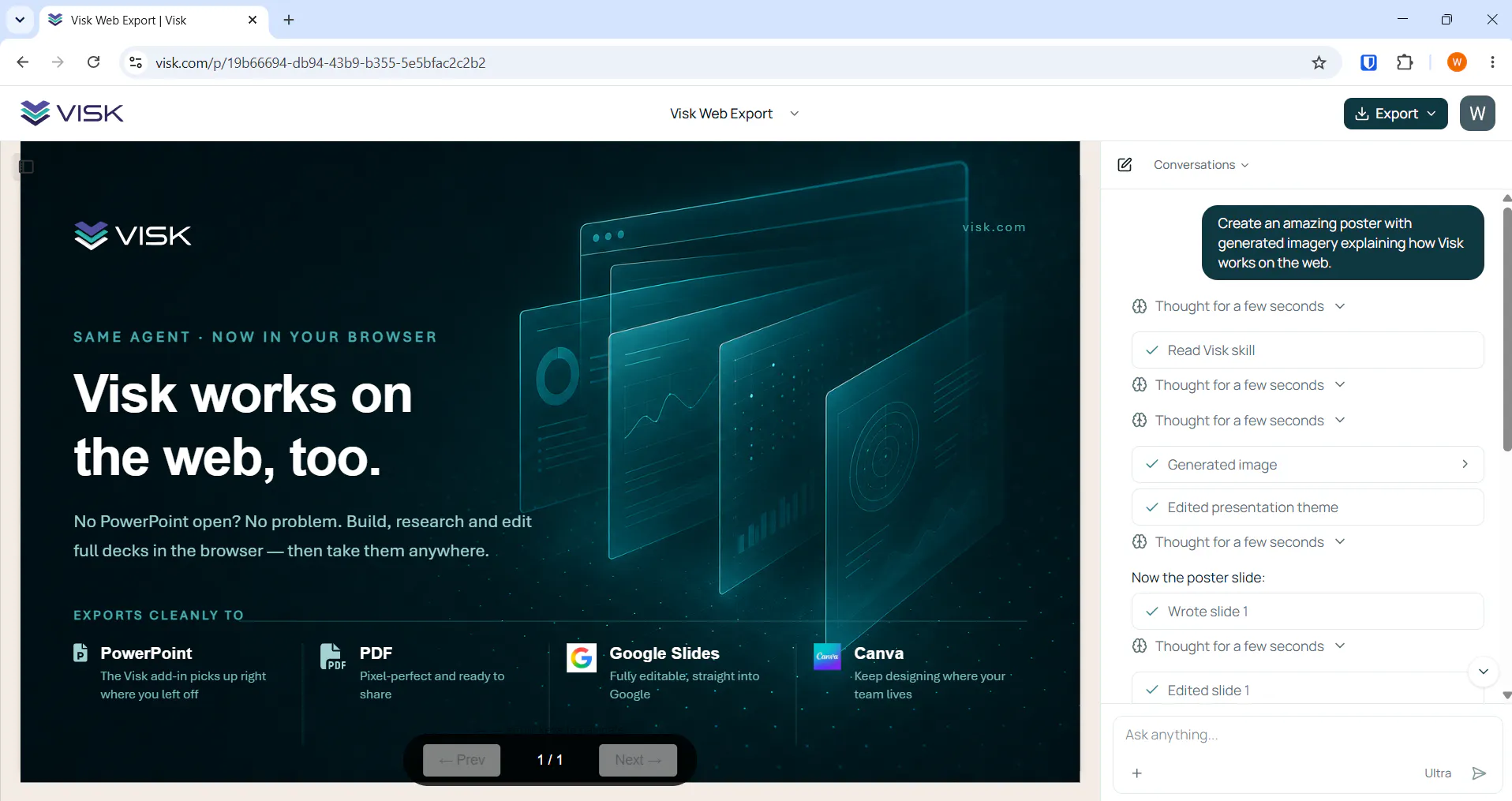Open the Bitwarden extension icon
The image size is (1512, 801).
coord(1368,62)
